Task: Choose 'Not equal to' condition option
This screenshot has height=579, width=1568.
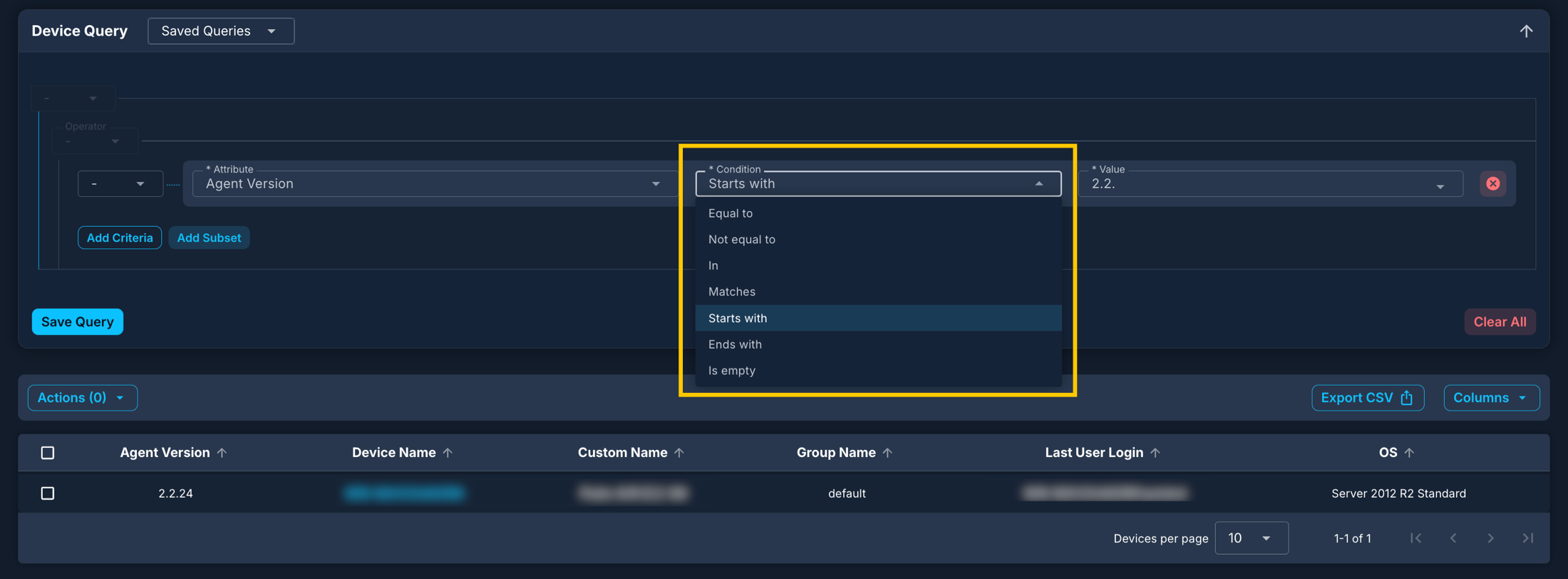Action: click(741, 240)
